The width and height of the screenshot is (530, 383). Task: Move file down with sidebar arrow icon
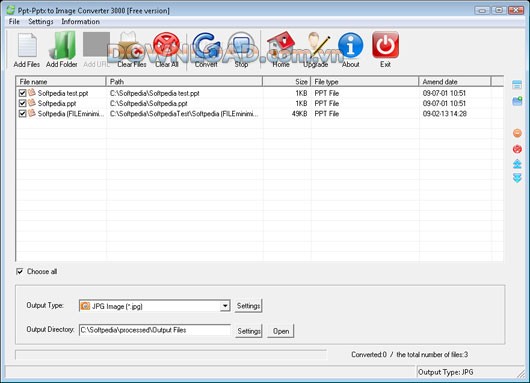517,178
